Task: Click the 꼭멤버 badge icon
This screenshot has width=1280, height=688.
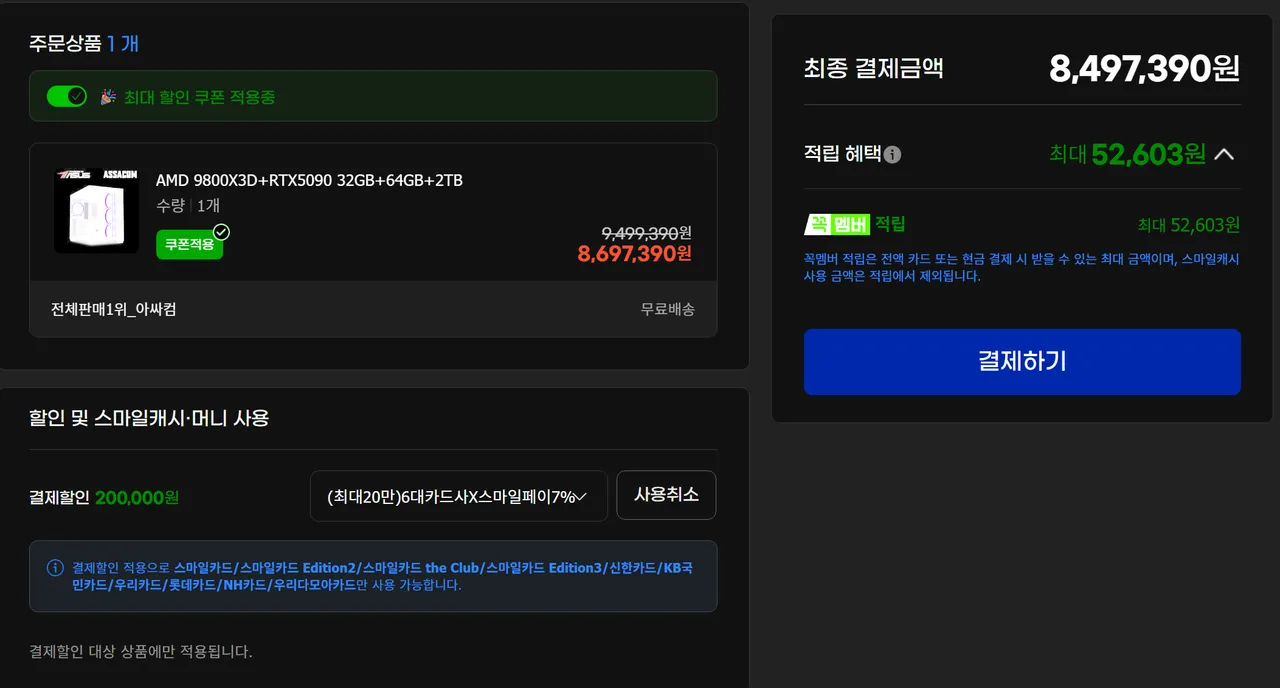Action: point(837,224)
